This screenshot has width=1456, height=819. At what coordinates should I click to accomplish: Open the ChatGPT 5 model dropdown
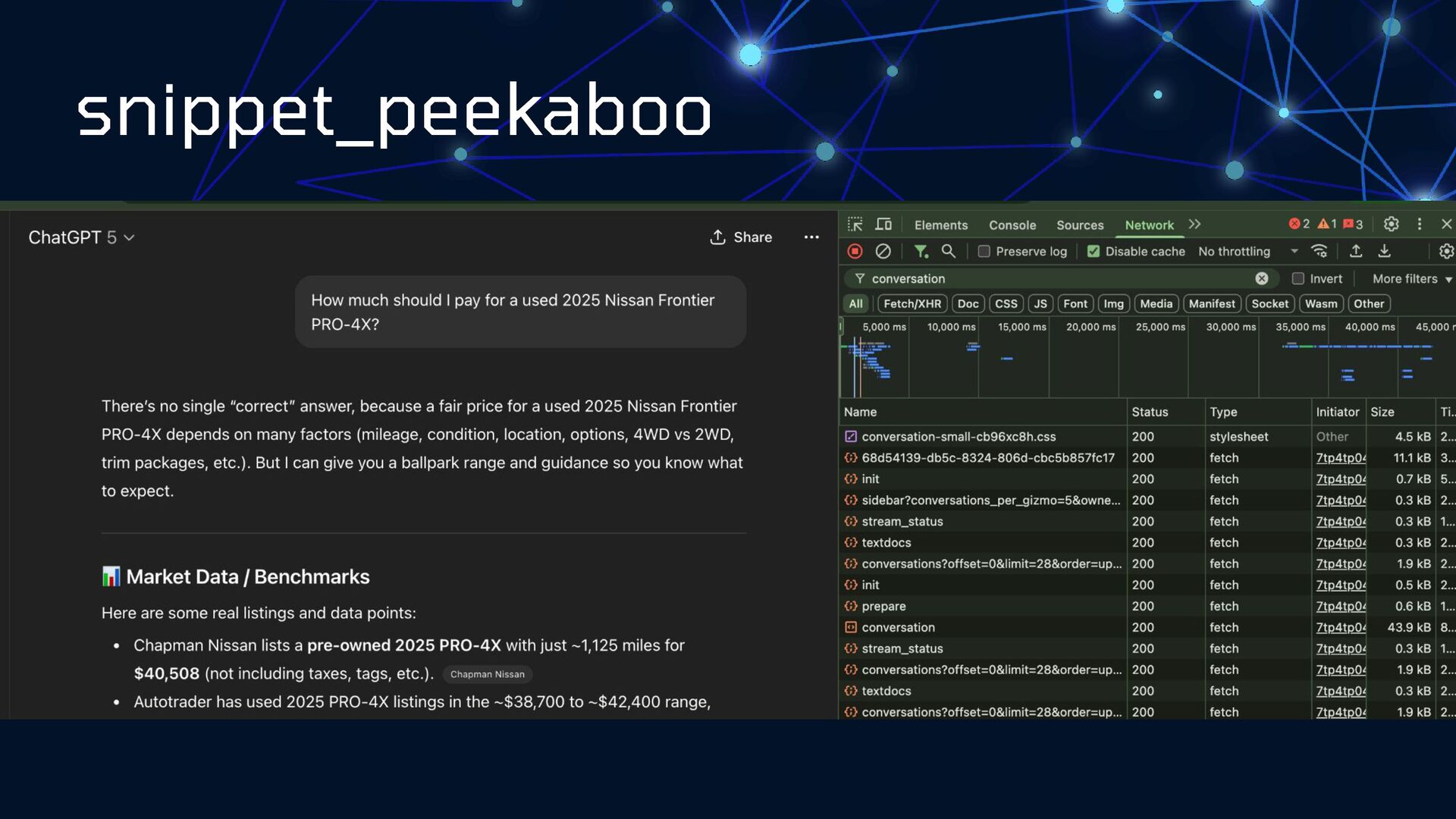coord(81,237)
